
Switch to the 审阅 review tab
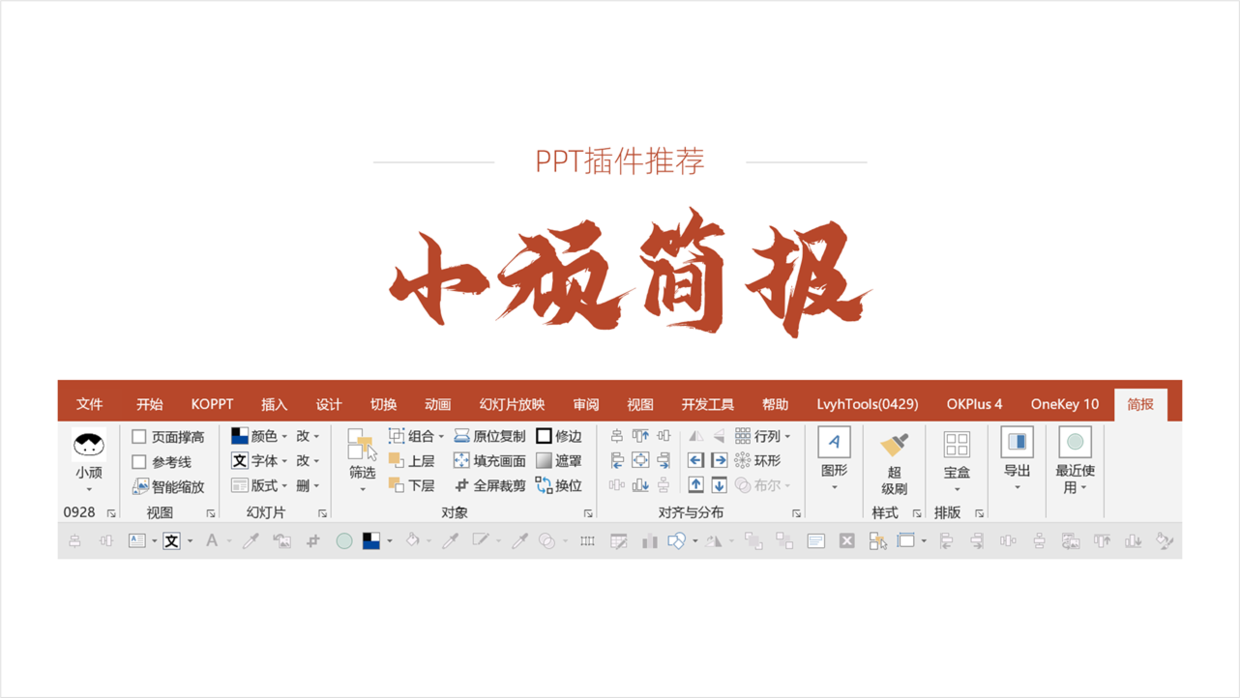[586, 404]
